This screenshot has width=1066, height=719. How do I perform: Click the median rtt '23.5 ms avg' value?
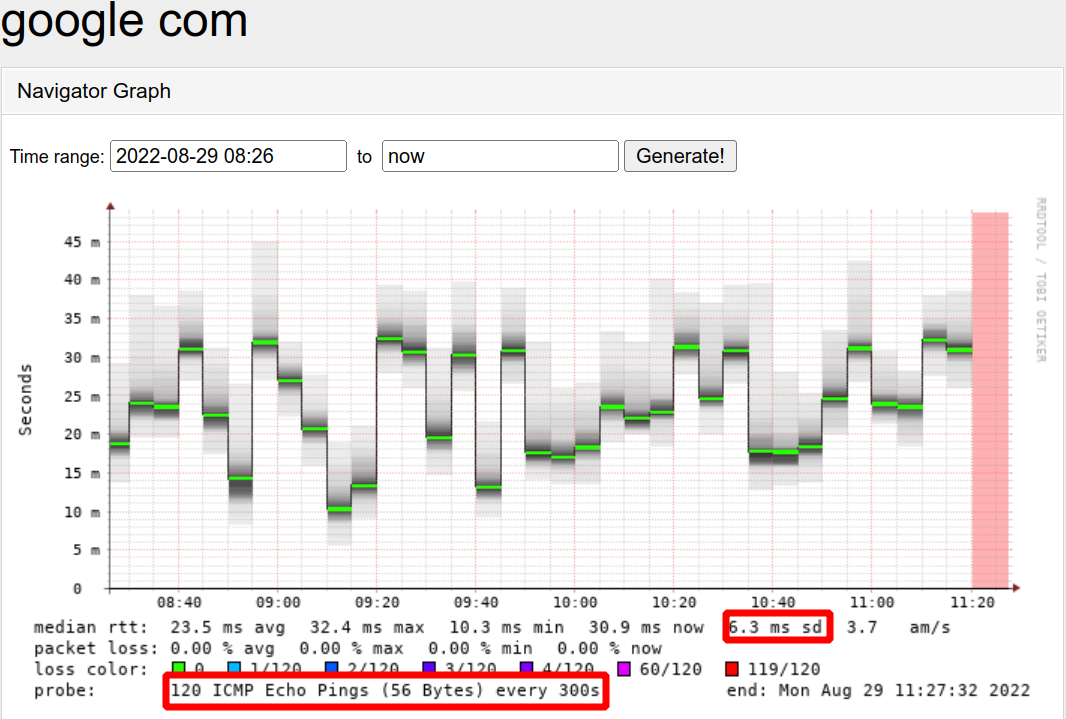click(x=227, y=627)
